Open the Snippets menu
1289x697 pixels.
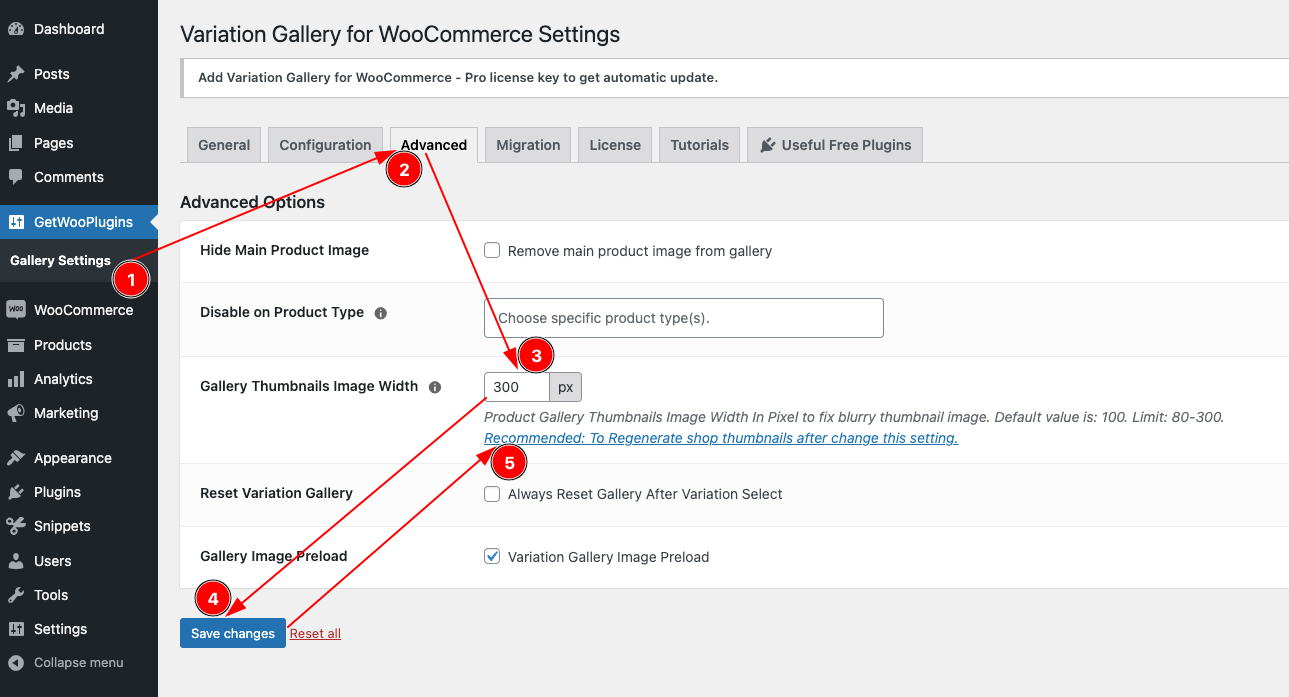click(x=79, y=526)
